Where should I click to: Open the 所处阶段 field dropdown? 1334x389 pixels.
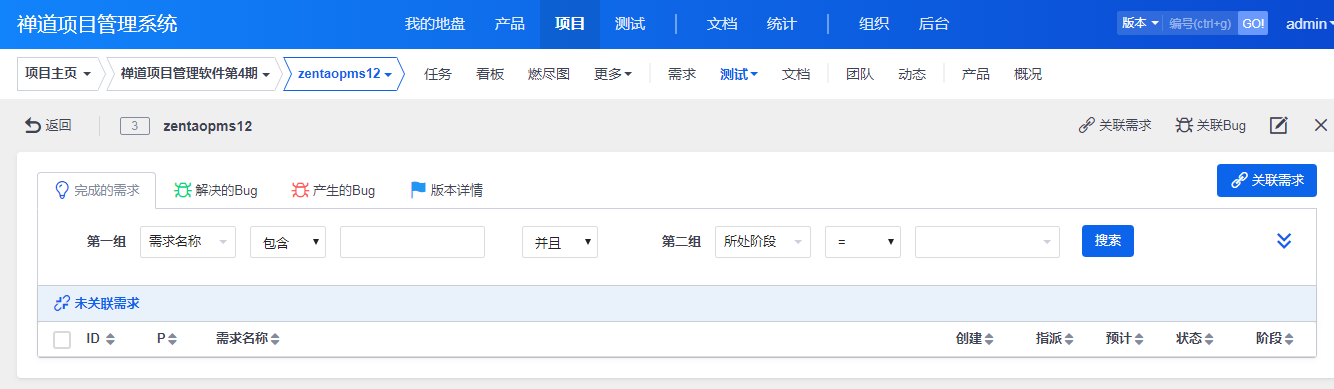[x=763, y=241]
